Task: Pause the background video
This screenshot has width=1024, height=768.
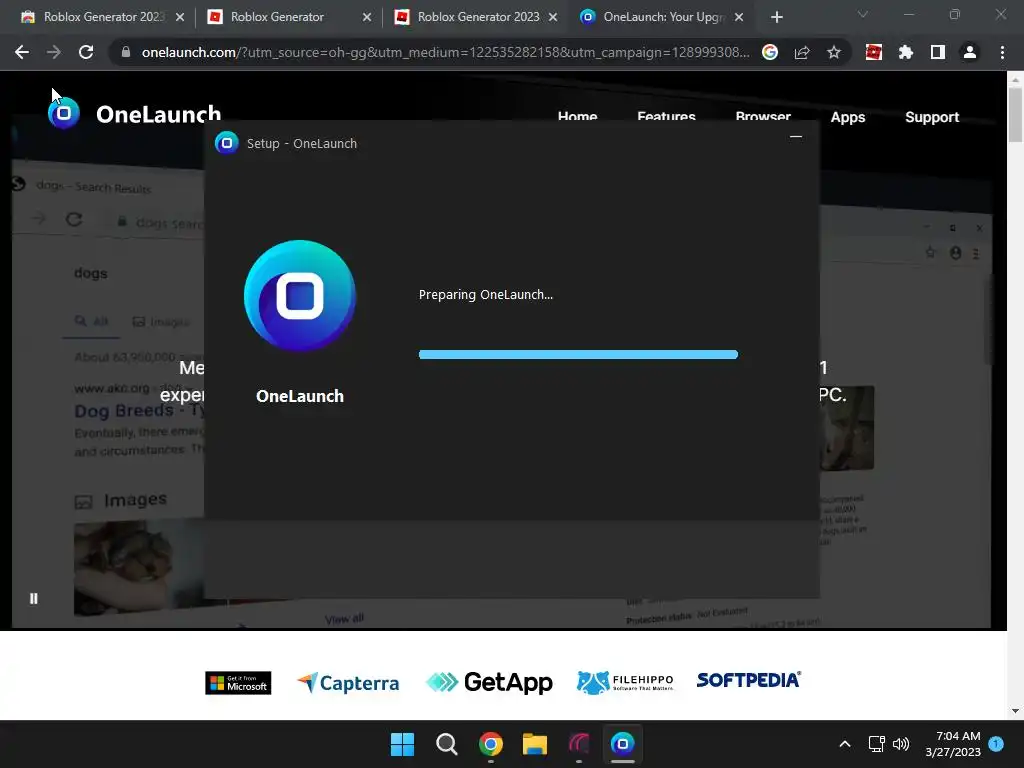Action: coord(34,598)
